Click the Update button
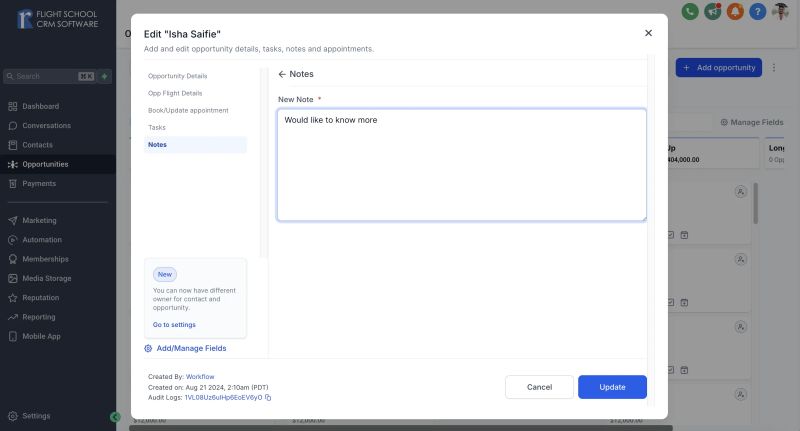Viewport: 800px width, 431px height. [x=612, y=387]
